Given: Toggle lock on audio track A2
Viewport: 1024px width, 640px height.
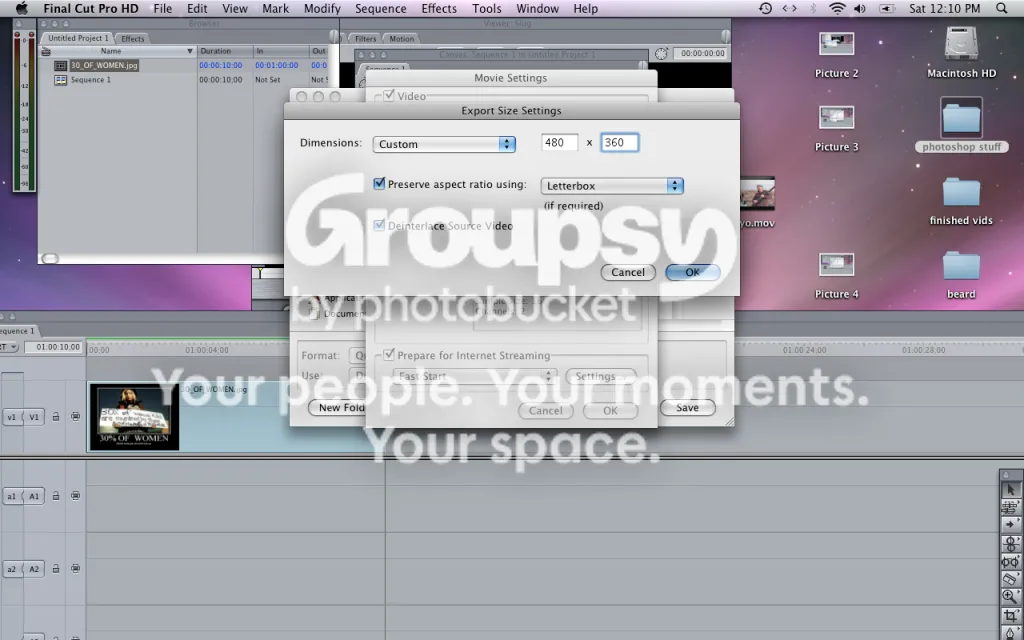Looking at the screenshot, I should coord(56,569).
